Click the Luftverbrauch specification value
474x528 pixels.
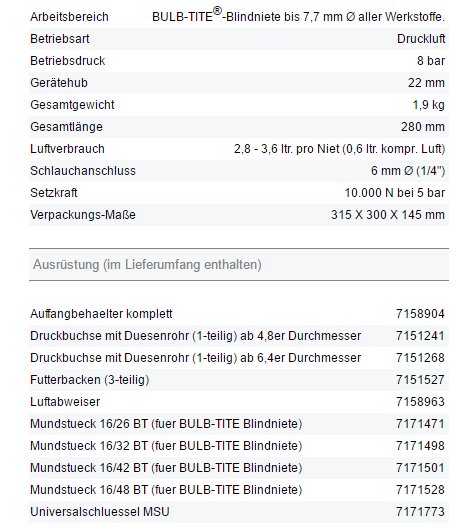tap(339, 149)
